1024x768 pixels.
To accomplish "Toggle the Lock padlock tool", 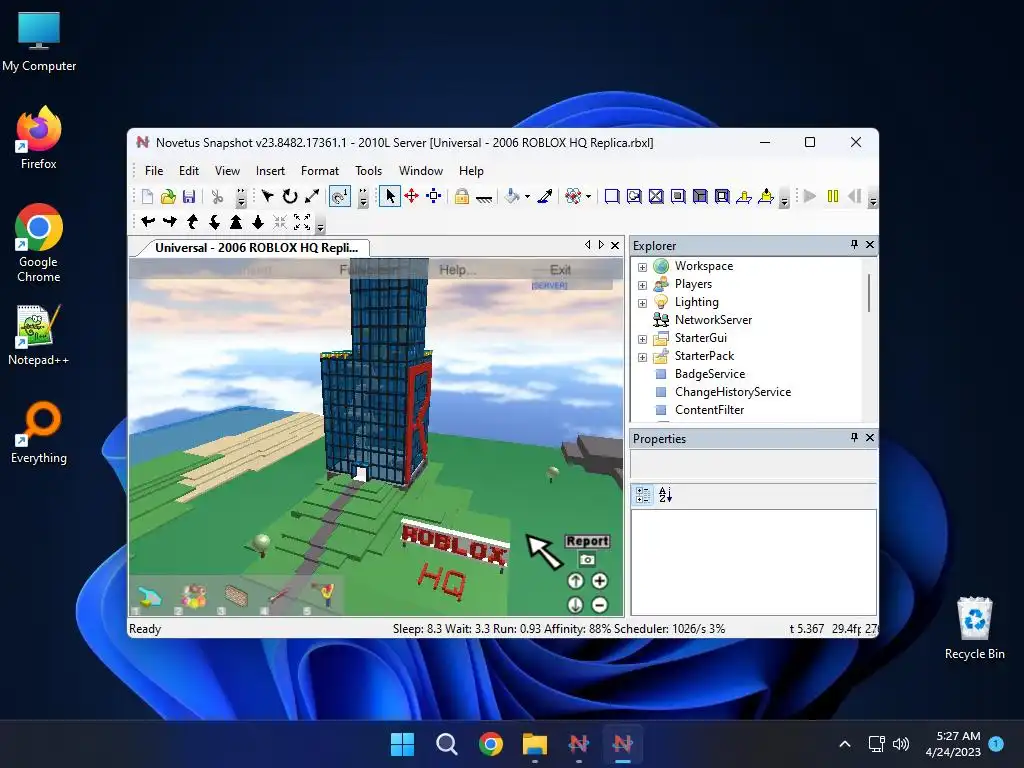I will [x=462, y=196].
